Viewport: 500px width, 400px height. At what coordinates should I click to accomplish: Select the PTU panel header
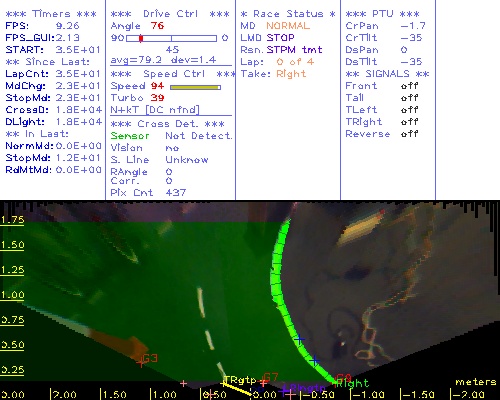pyautogui.click(x=382, y=14)
